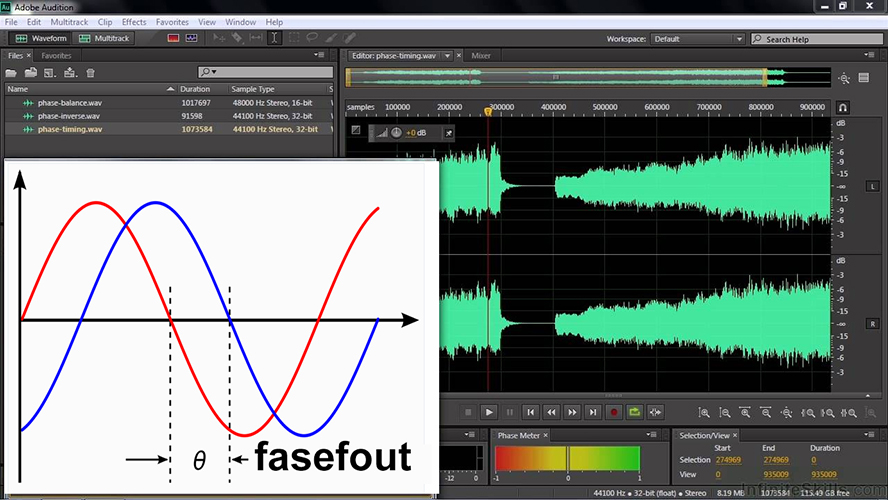
Task: Open the Effects menu
Action: [134, 22]
